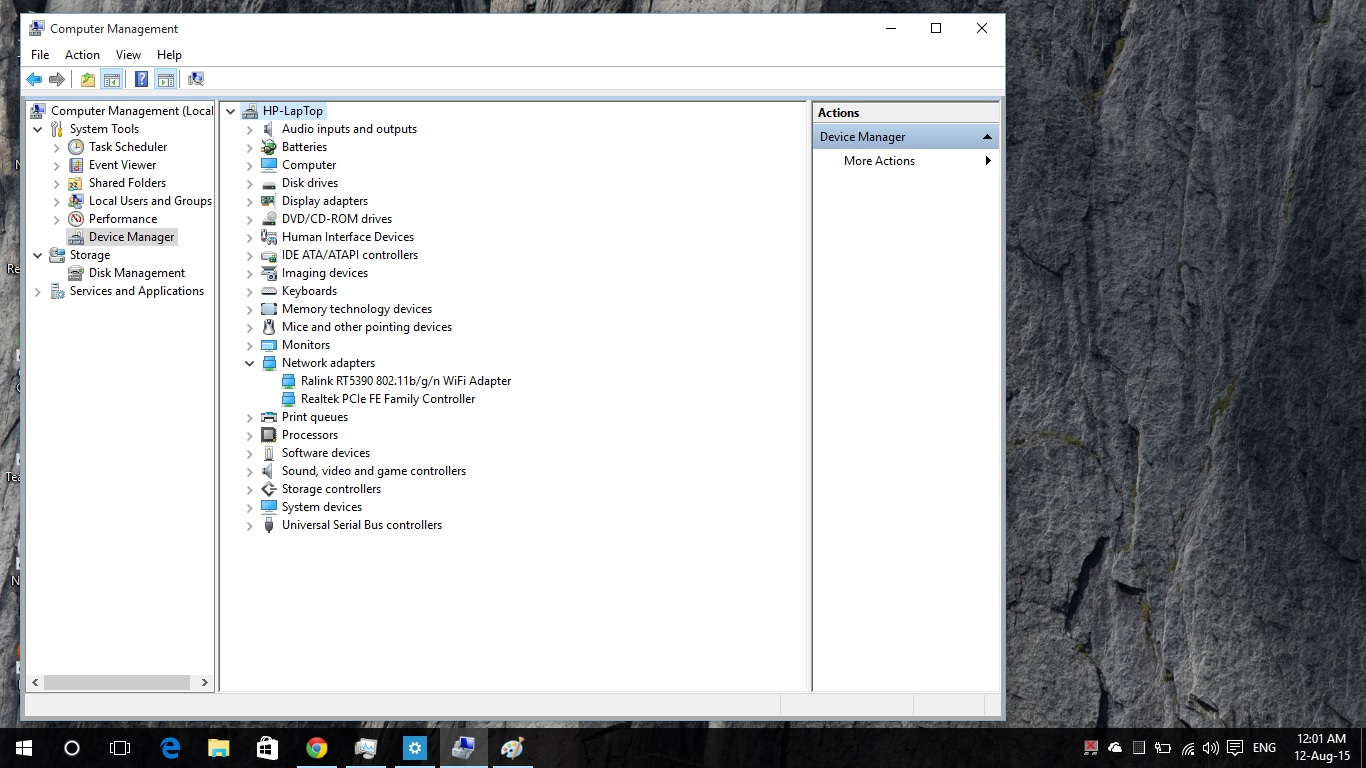This screenshot has width=1366, height=768.
Task: Click the Processors chip icon
Action: pyautogui.click(x=268, y=435)
